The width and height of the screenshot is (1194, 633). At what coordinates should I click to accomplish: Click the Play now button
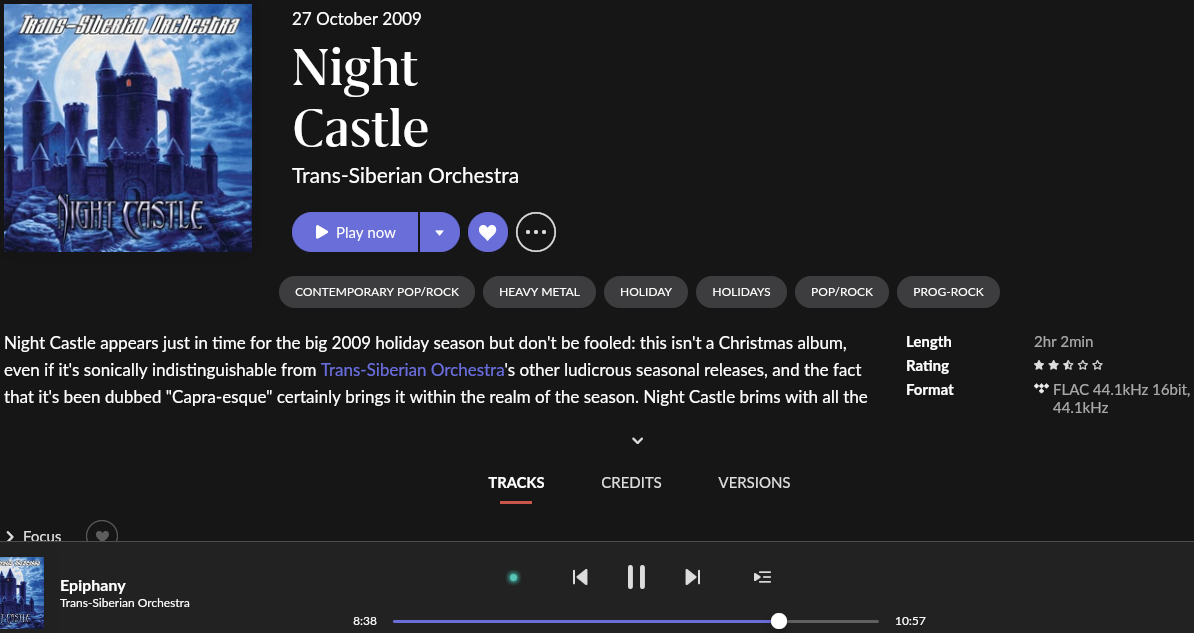355,232
